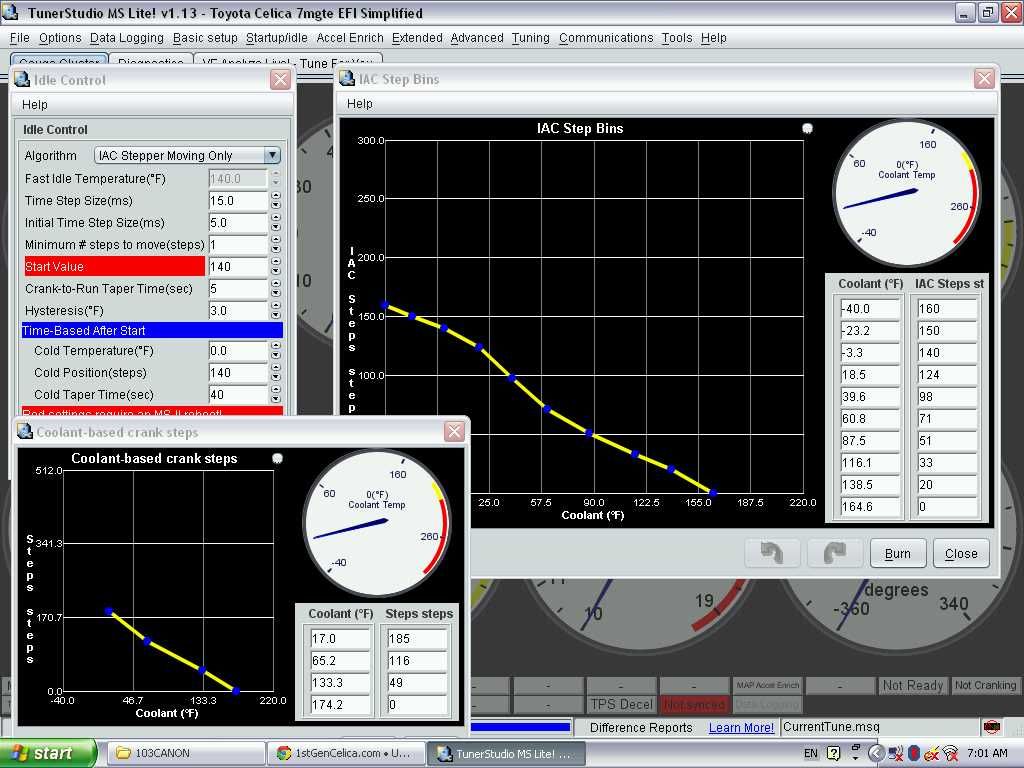The width and height of the screenshot is (1024, 768).
Task: Switch to the Diagnostics tab
Action: pos(151,61)
